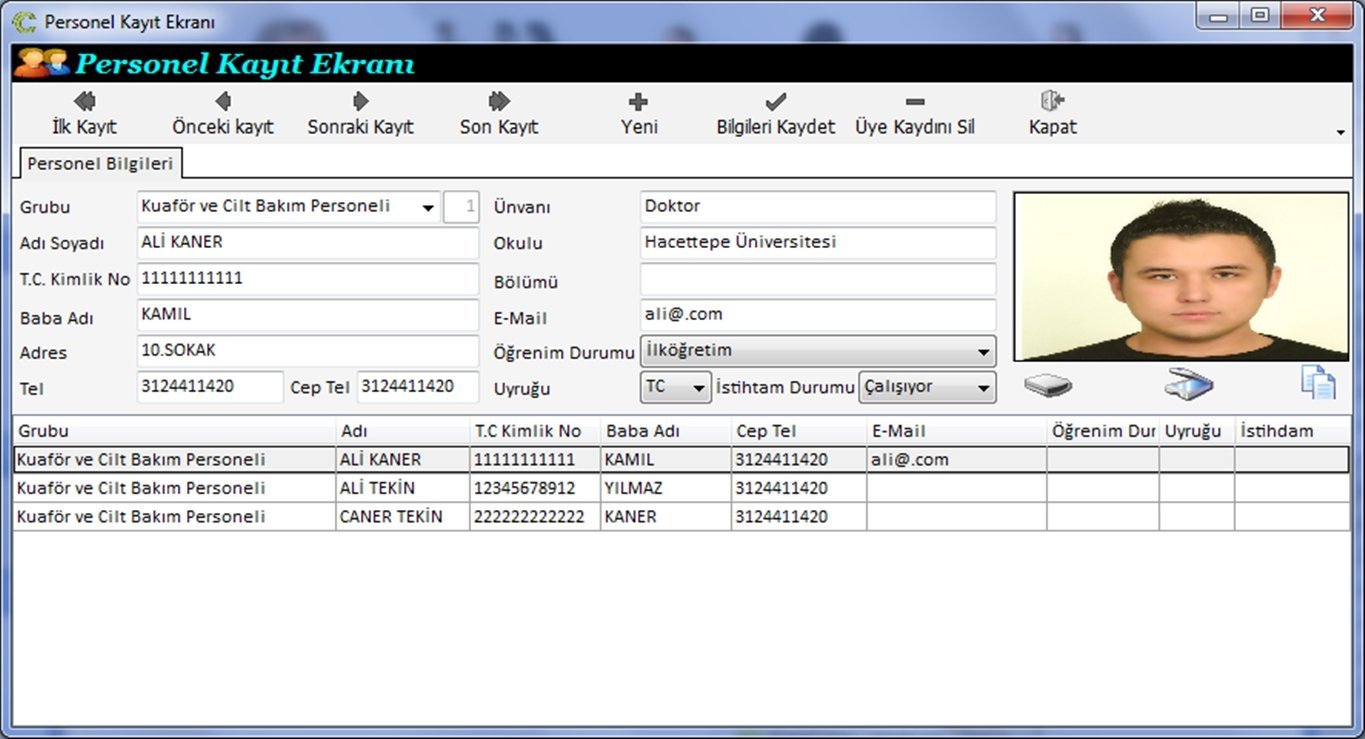Click the Bölümü input field
Image resolution: width=1365 pixels, height=739 pixels.
(817, 279)
